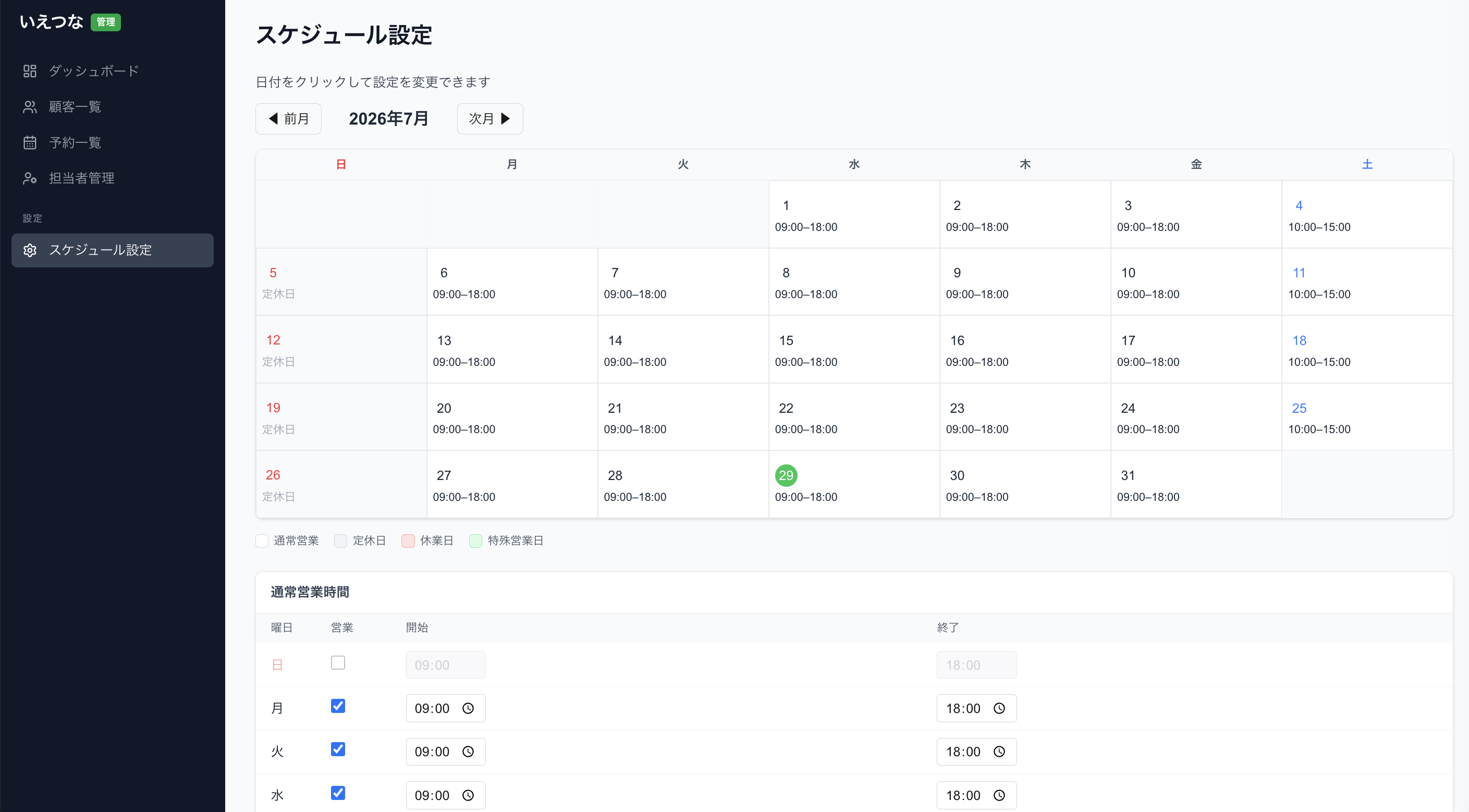Image resolution: width=1469 pixels, height=812 pixels.
Task: Click the 2026年7月 month heading
Action: tap(389, 119)
